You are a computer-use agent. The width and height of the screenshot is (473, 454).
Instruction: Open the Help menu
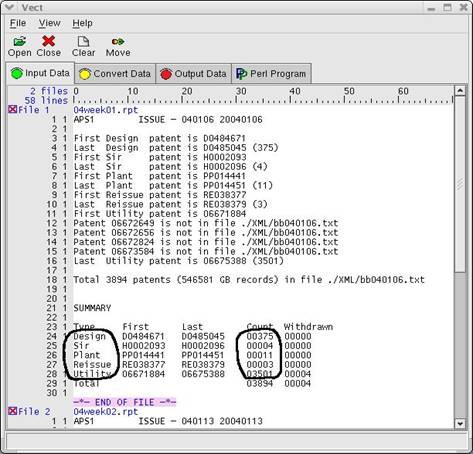82,23
